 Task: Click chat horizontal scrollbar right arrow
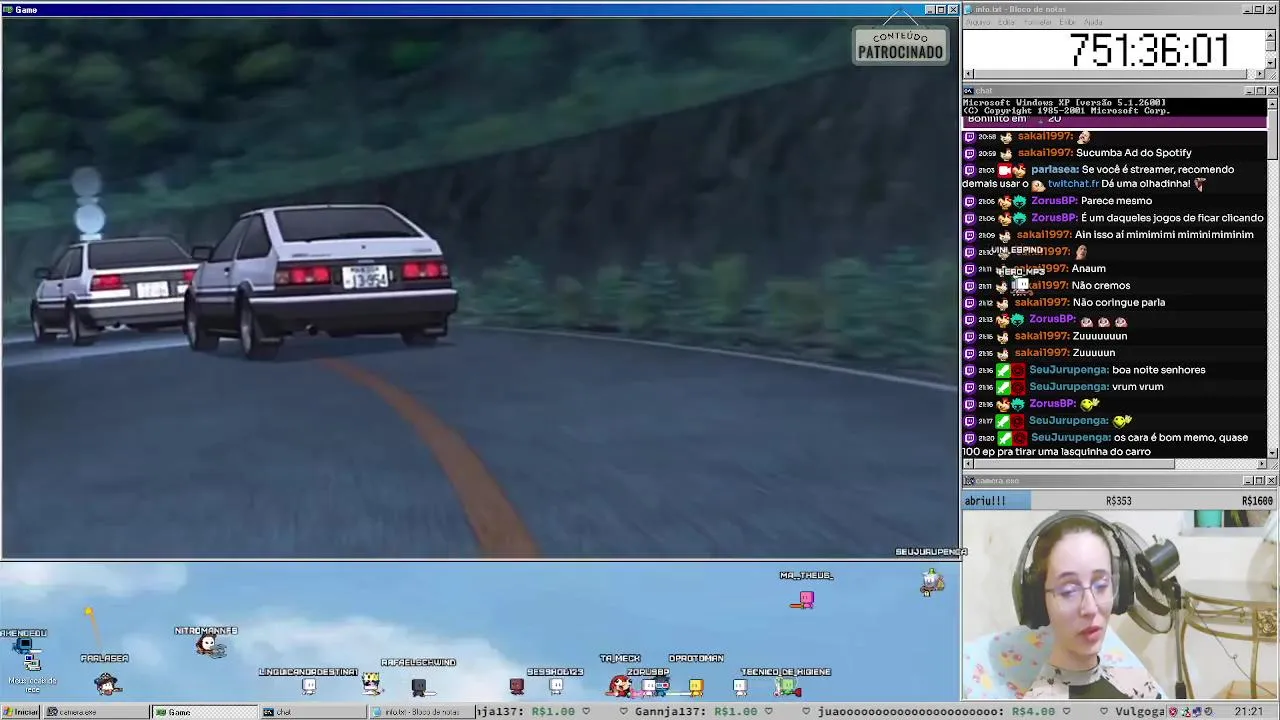coord(1260,464)
